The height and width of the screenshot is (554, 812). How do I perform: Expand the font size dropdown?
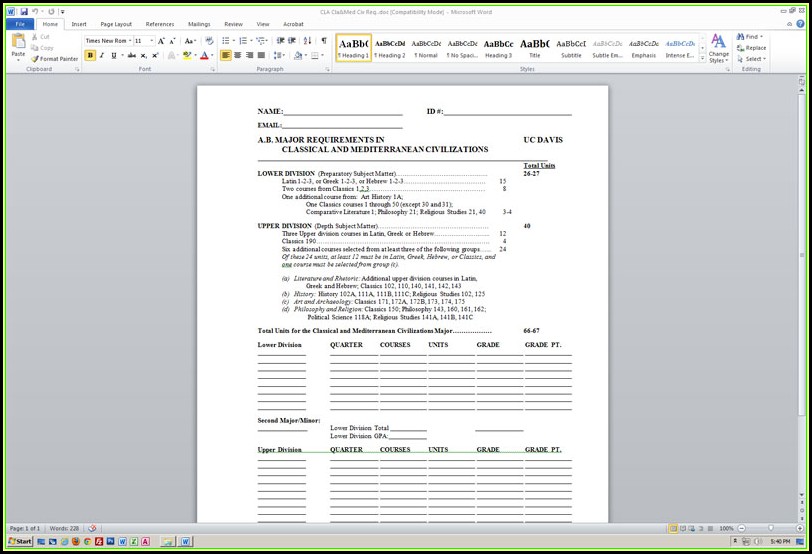click(x=152, y=41)
